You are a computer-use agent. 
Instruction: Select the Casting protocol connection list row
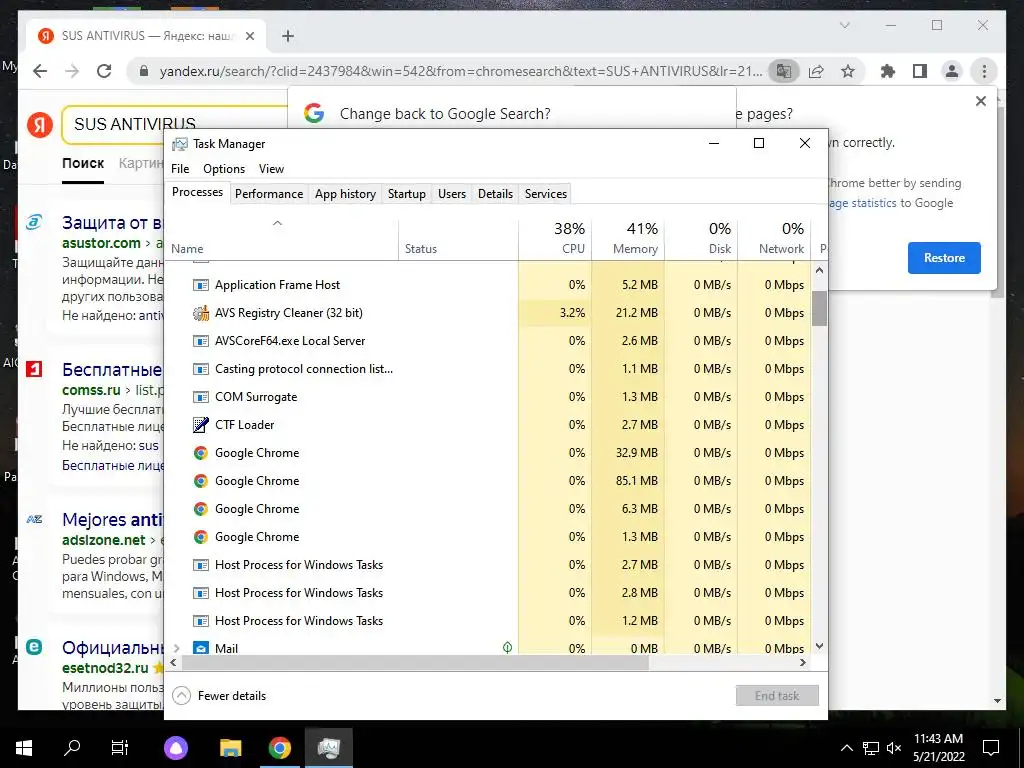pyautogui.click(x=488, y=369)
